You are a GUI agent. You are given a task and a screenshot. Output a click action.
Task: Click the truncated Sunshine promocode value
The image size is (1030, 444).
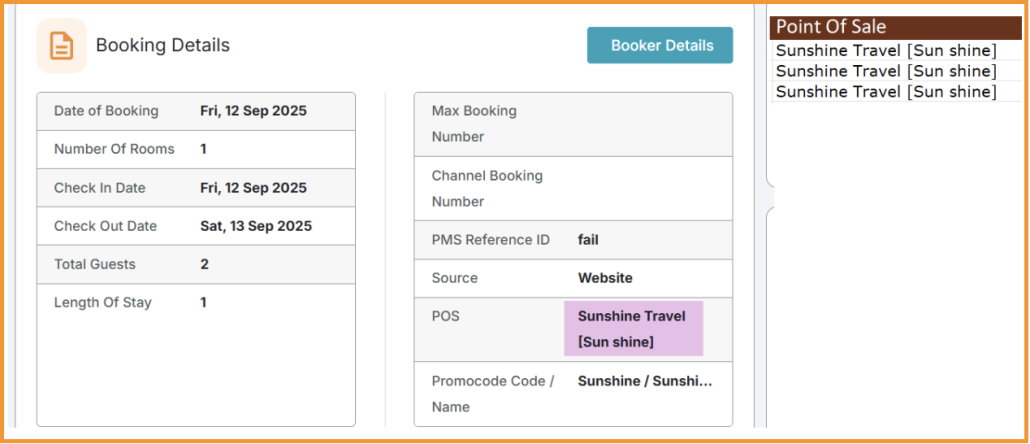645,381
